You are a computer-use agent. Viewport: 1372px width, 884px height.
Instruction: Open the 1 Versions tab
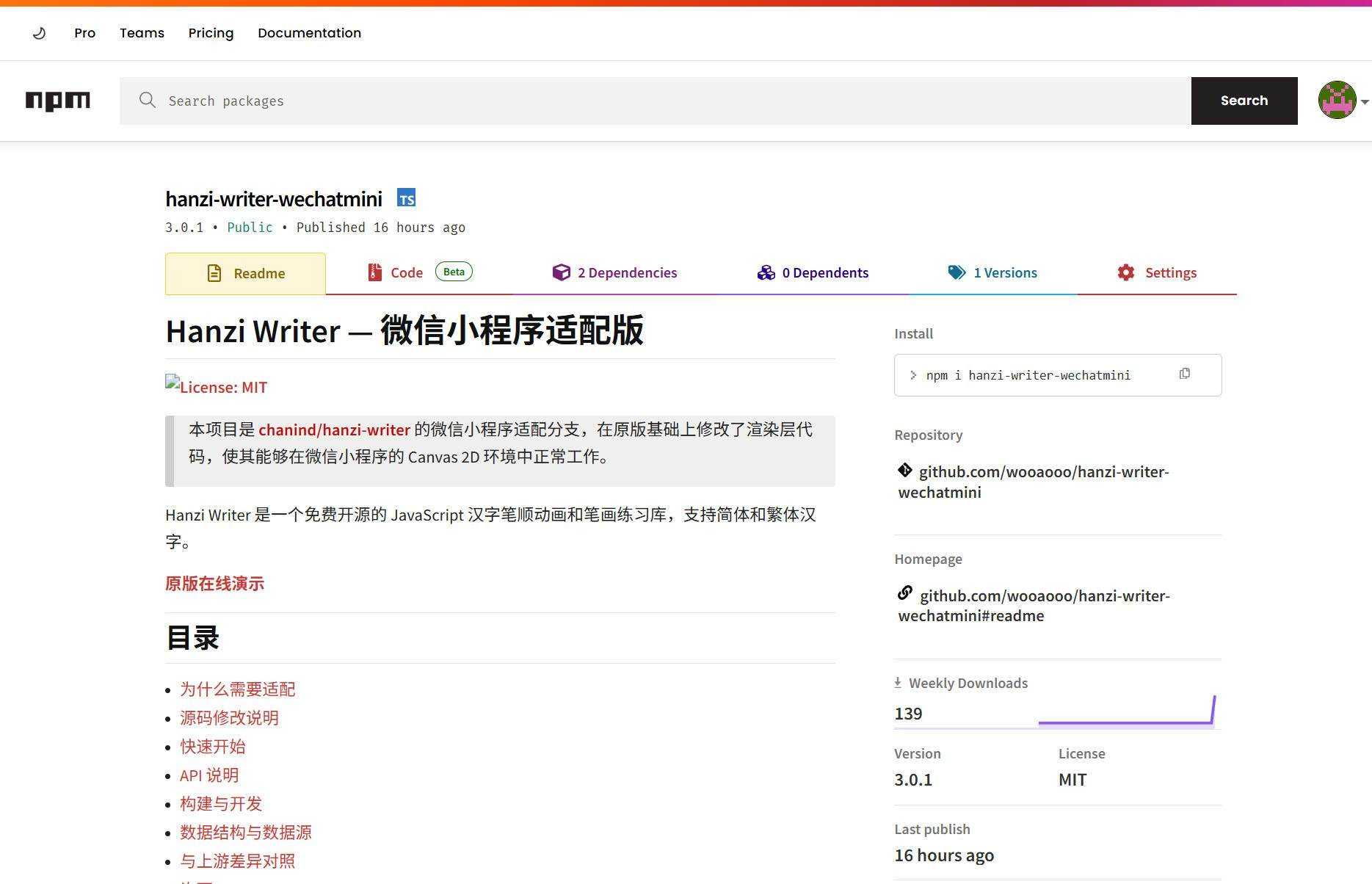click(x=992, y=272)
